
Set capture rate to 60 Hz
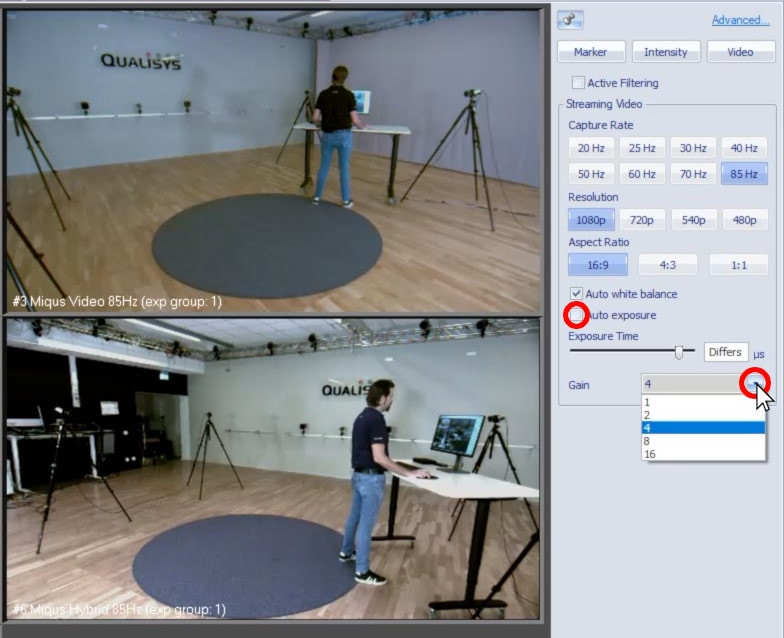coord(642,174)
